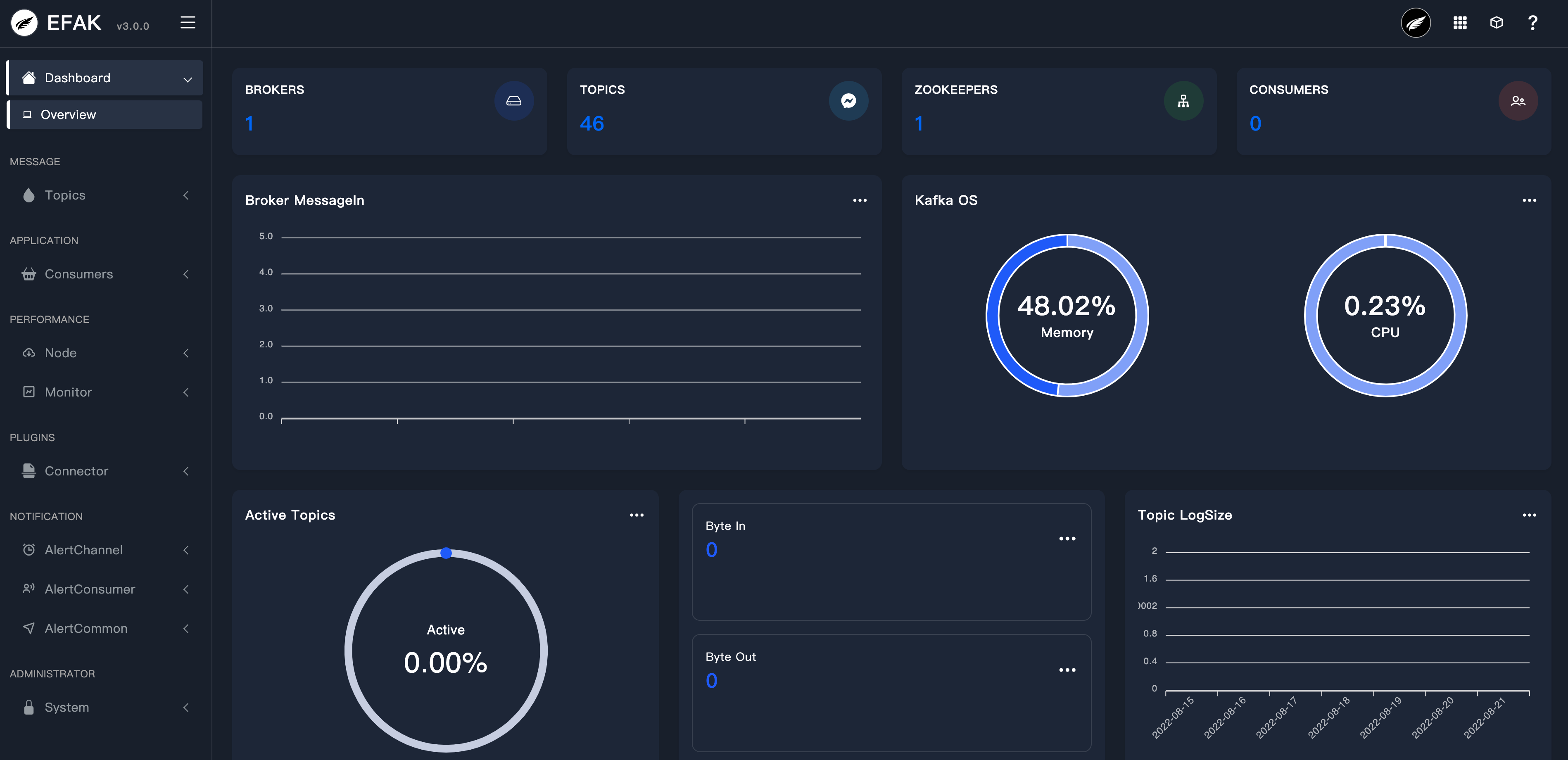
Task: Open the user avatar feather icon
Action: pyautogui.click(x=1416, y=23)
